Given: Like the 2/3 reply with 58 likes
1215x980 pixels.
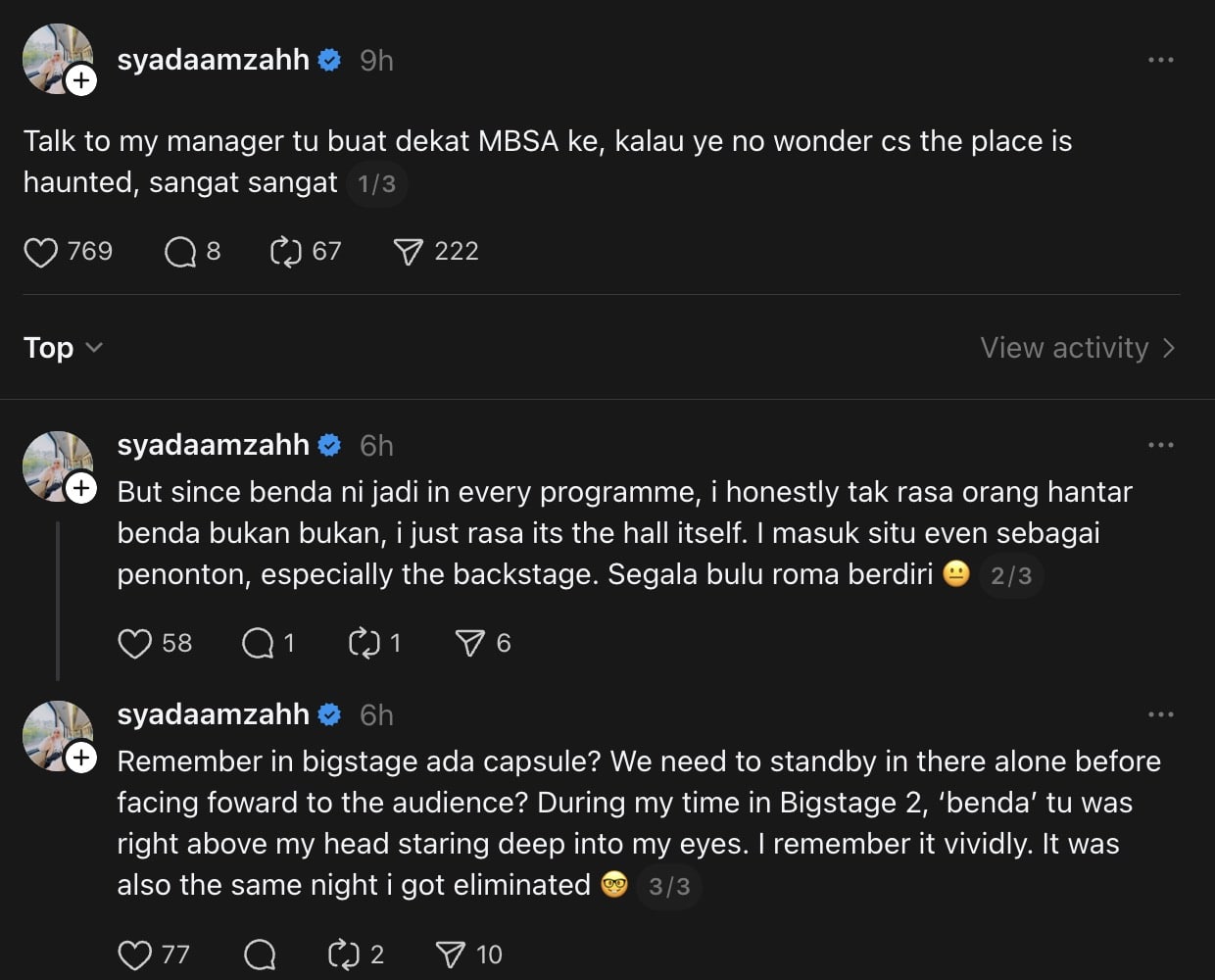Looking at the screenshot, I should point(134,643).
